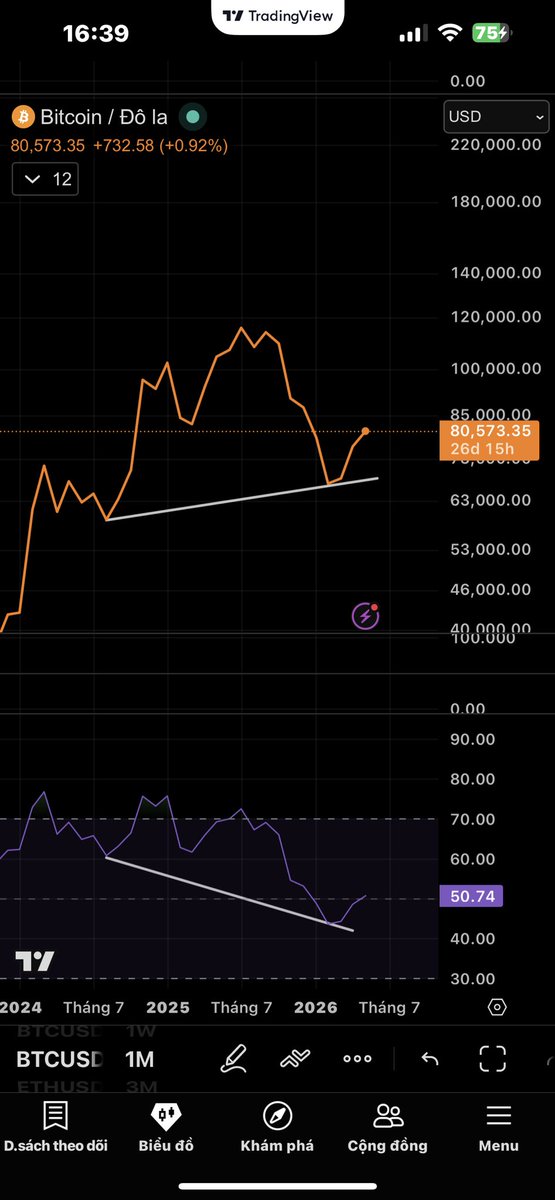Tap the 120,000.00 price axis label

(497, 316)
